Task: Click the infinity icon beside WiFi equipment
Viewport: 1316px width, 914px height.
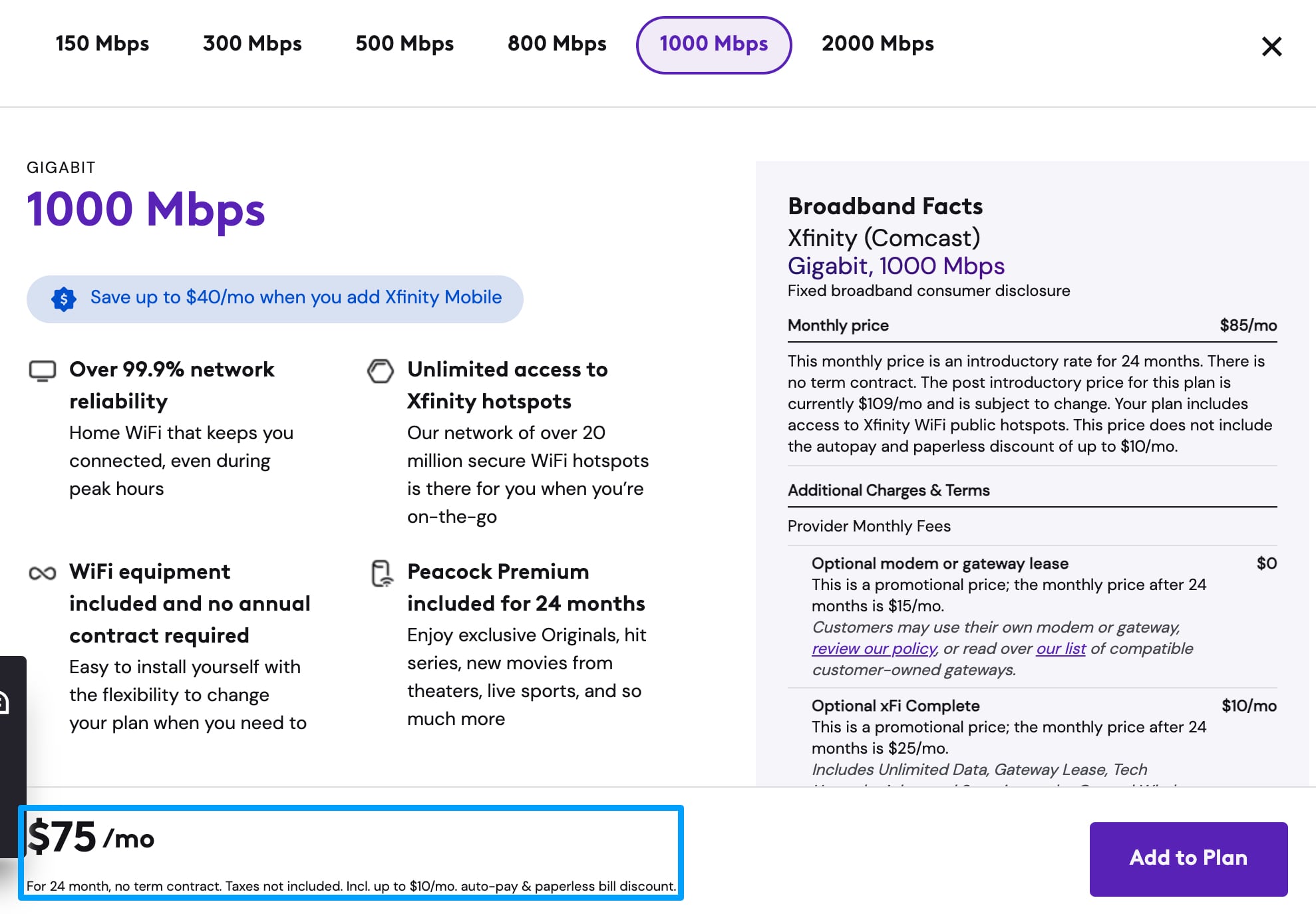Action: (43, 573)
